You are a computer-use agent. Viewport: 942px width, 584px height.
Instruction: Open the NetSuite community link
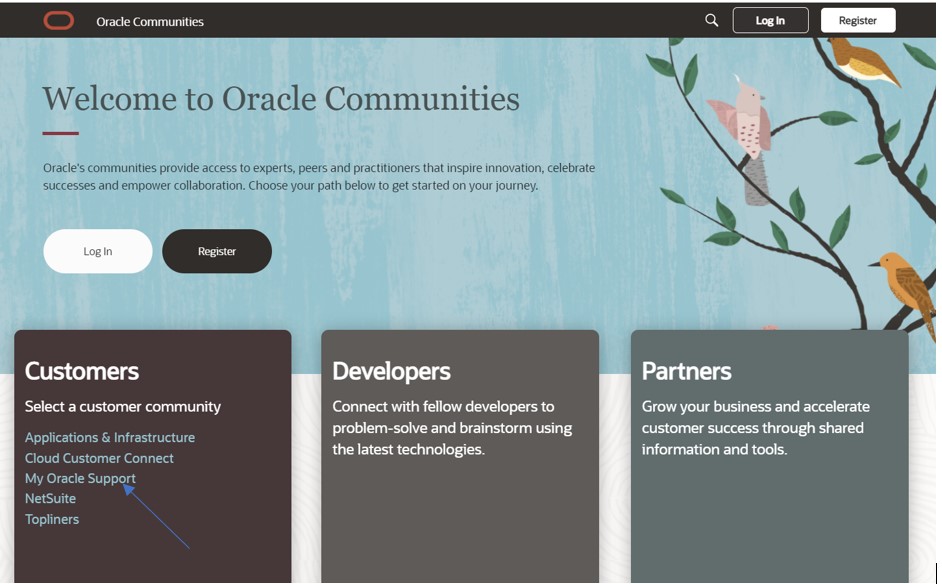click(x=50, y=499)
